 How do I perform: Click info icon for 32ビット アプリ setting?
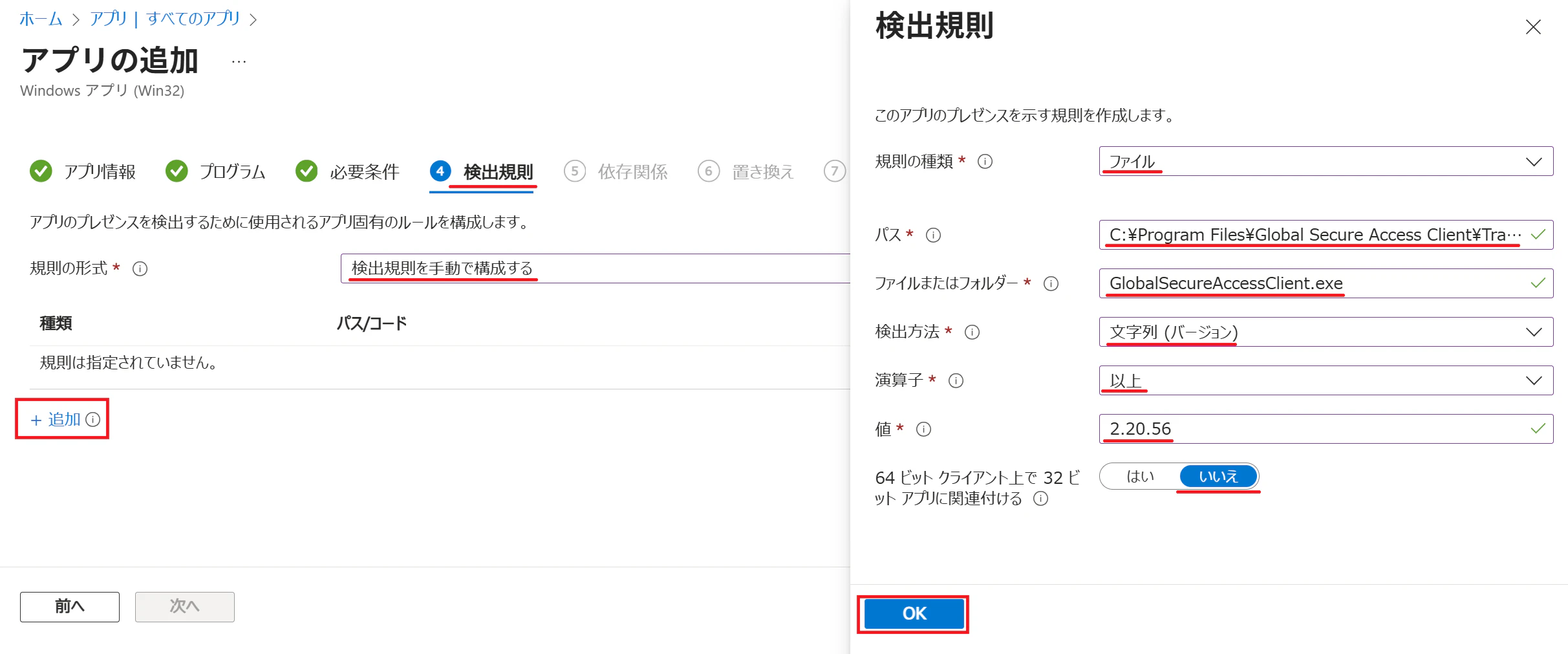click(x=1040, y=498)
